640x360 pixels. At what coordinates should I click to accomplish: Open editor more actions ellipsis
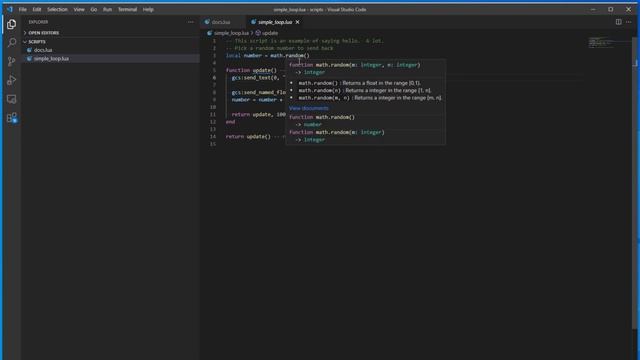[x=629, y=22]
